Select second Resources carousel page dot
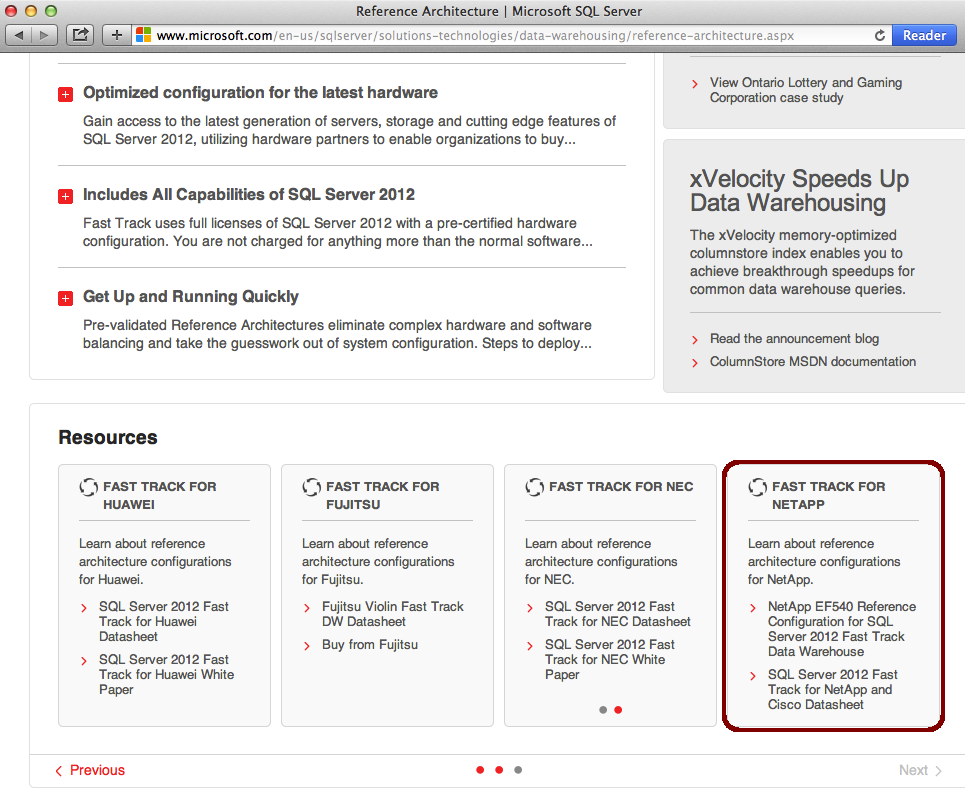 tap(499, 769)
